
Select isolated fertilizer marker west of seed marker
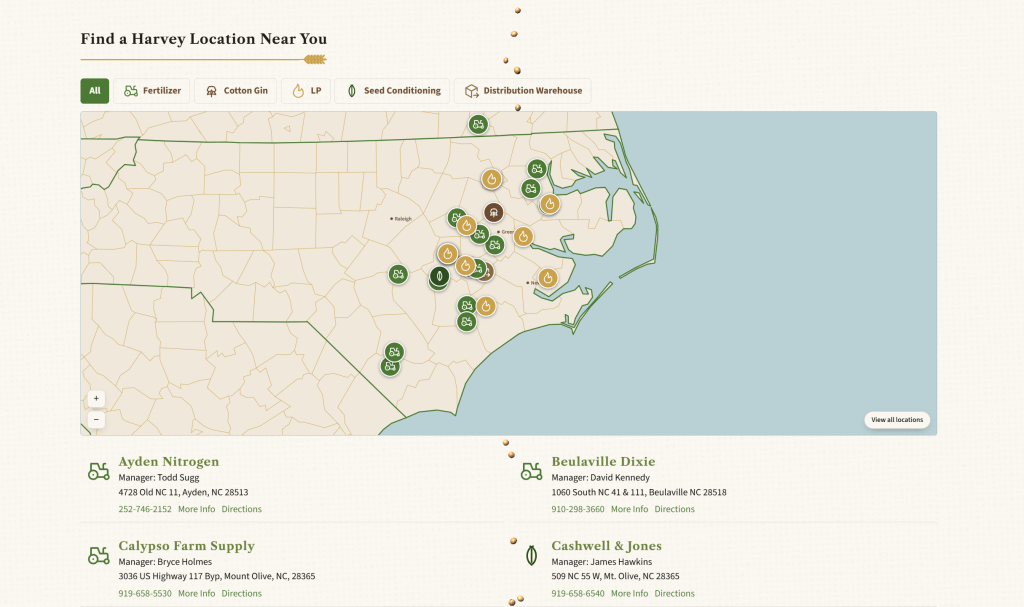[x=398, y=274]
